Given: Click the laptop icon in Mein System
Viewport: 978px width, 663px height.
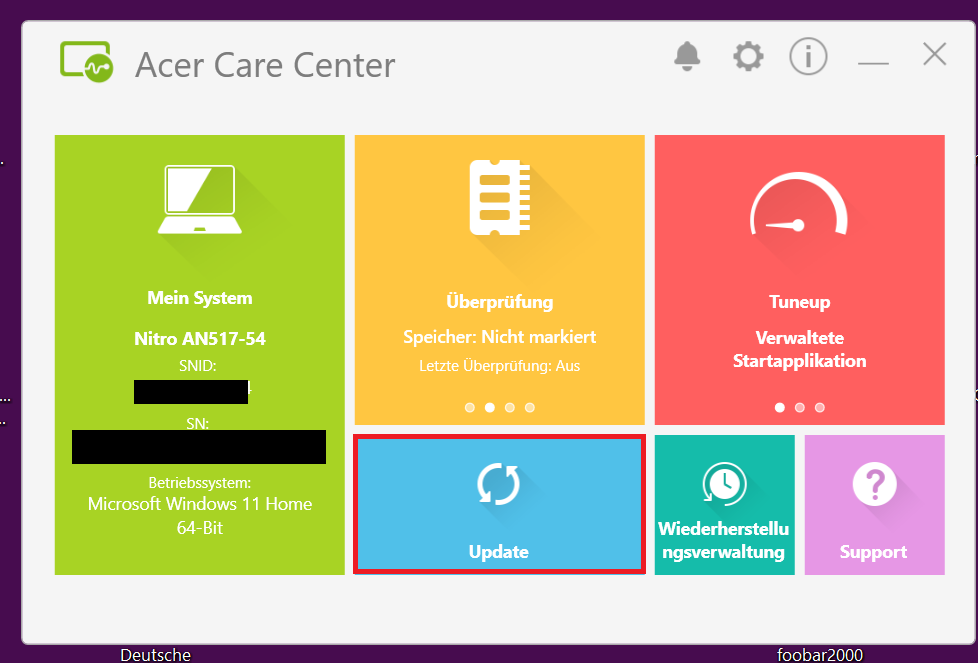Looking at the screenshot, I should [200, 200].
